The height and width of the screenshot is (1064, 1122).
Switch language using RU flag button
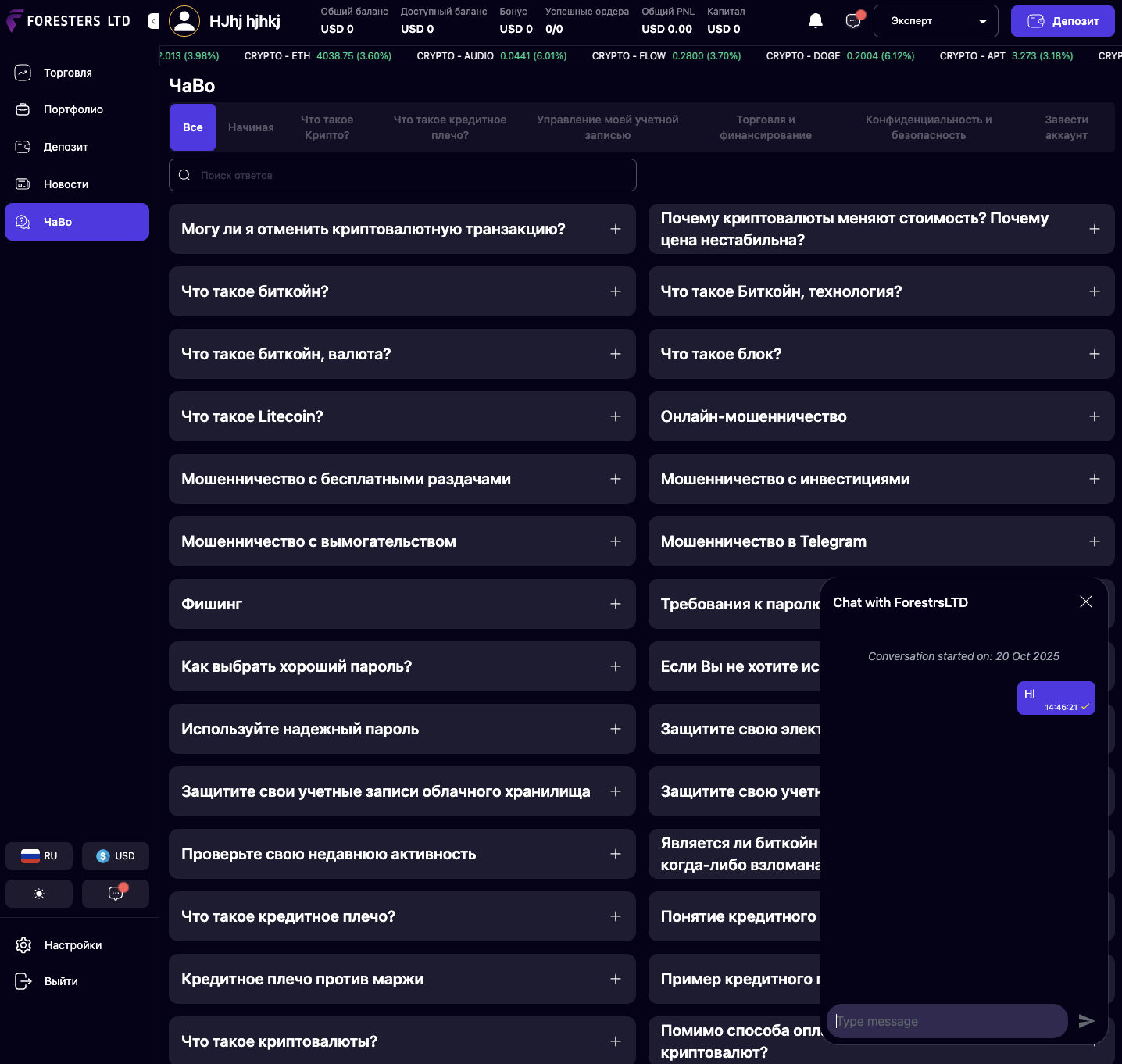coord(39,856)
